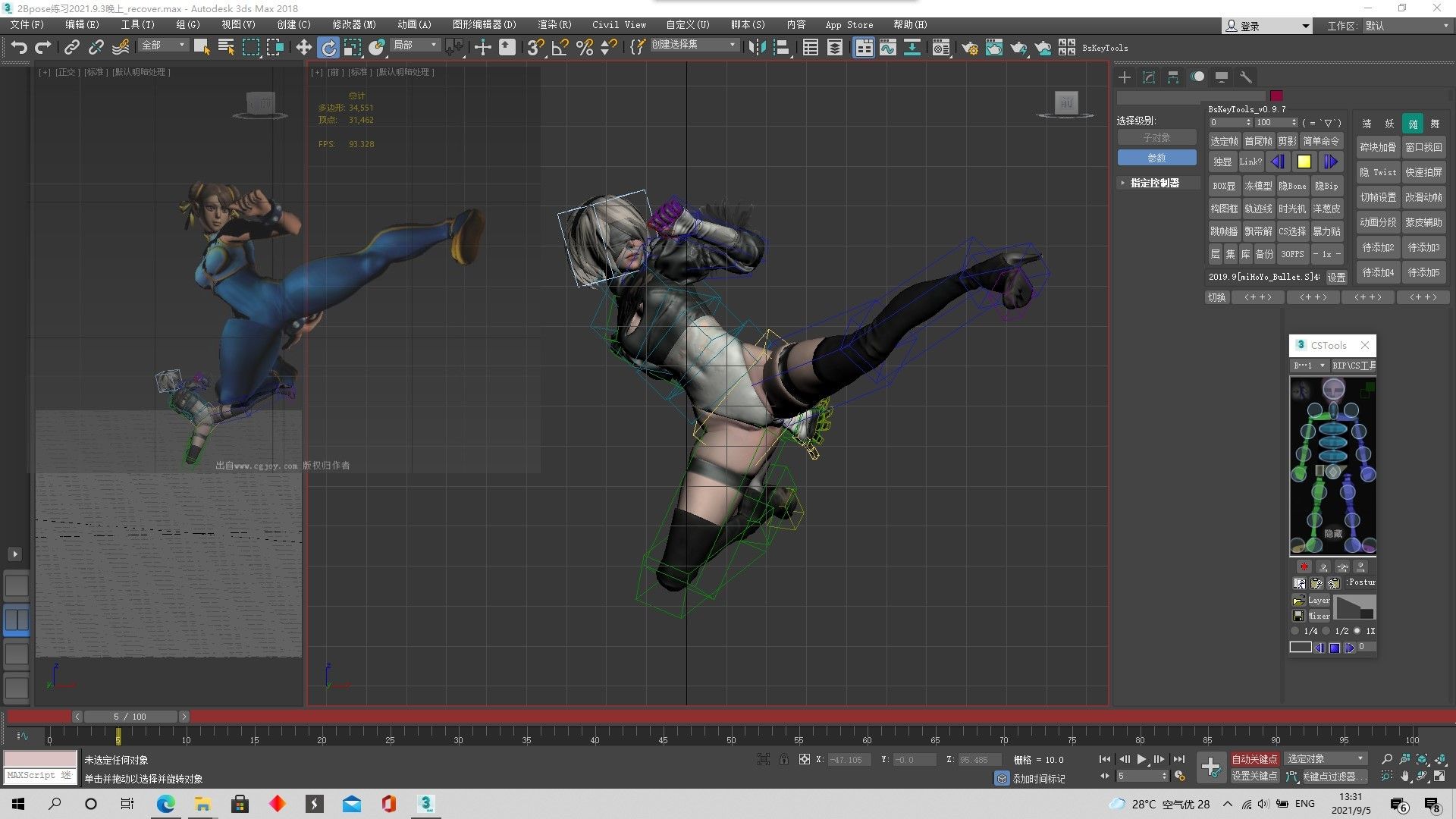Image resolution: width=1456 pixels, height=819 pixels.
Task: Activate the Select and Scale tool
Action: click(353, 47)
